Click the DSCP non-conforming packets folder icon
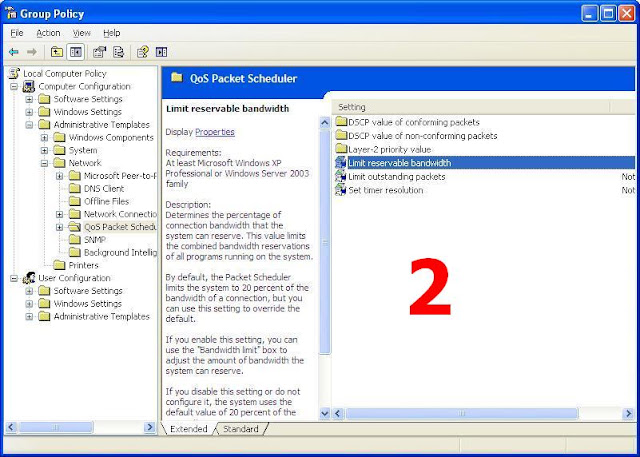Viewport: 640px width, 457px height. [x=341, y=135]
